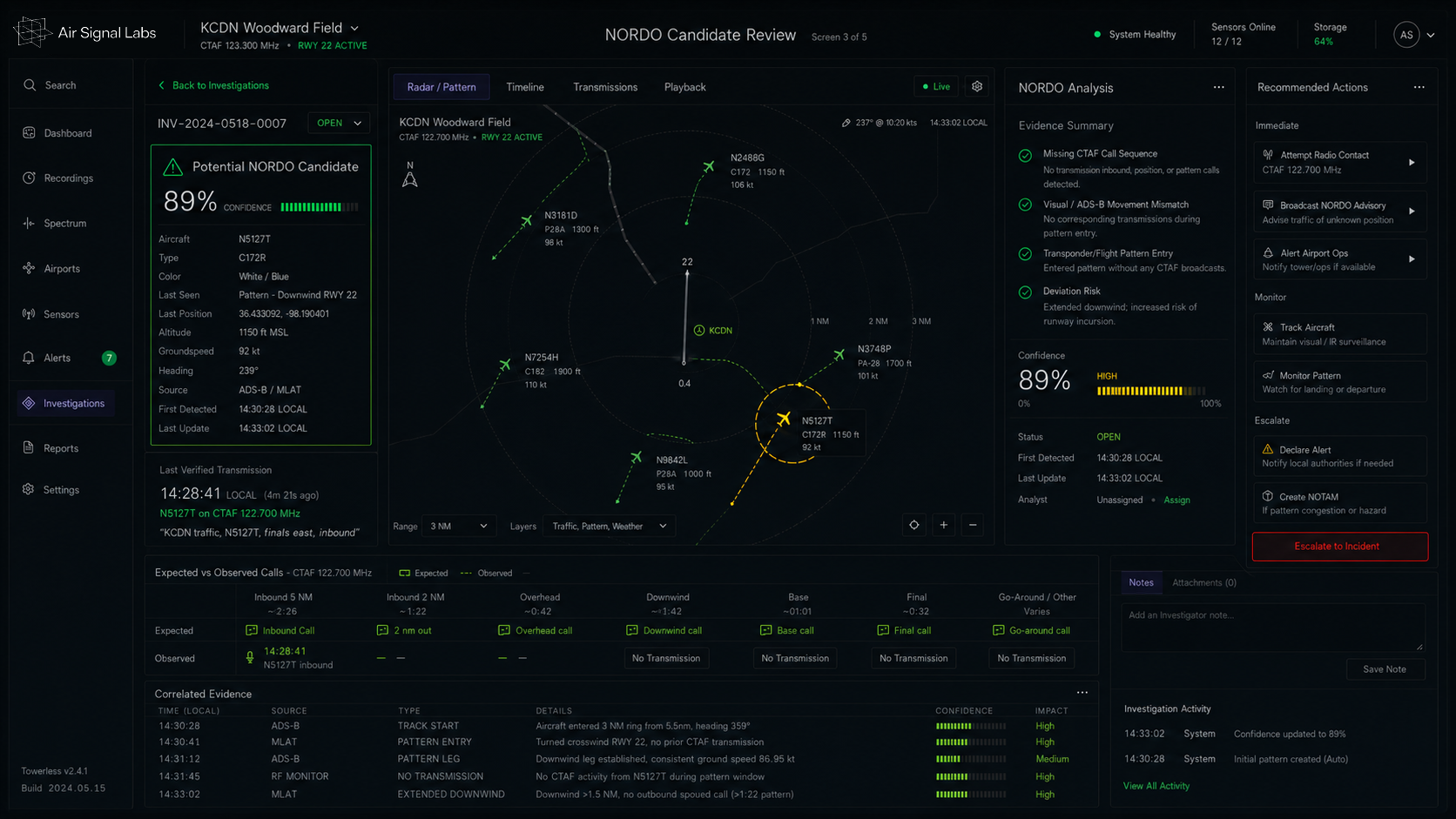
Task: Select the N3181D aircraft on radar
Action: point(526,221)
